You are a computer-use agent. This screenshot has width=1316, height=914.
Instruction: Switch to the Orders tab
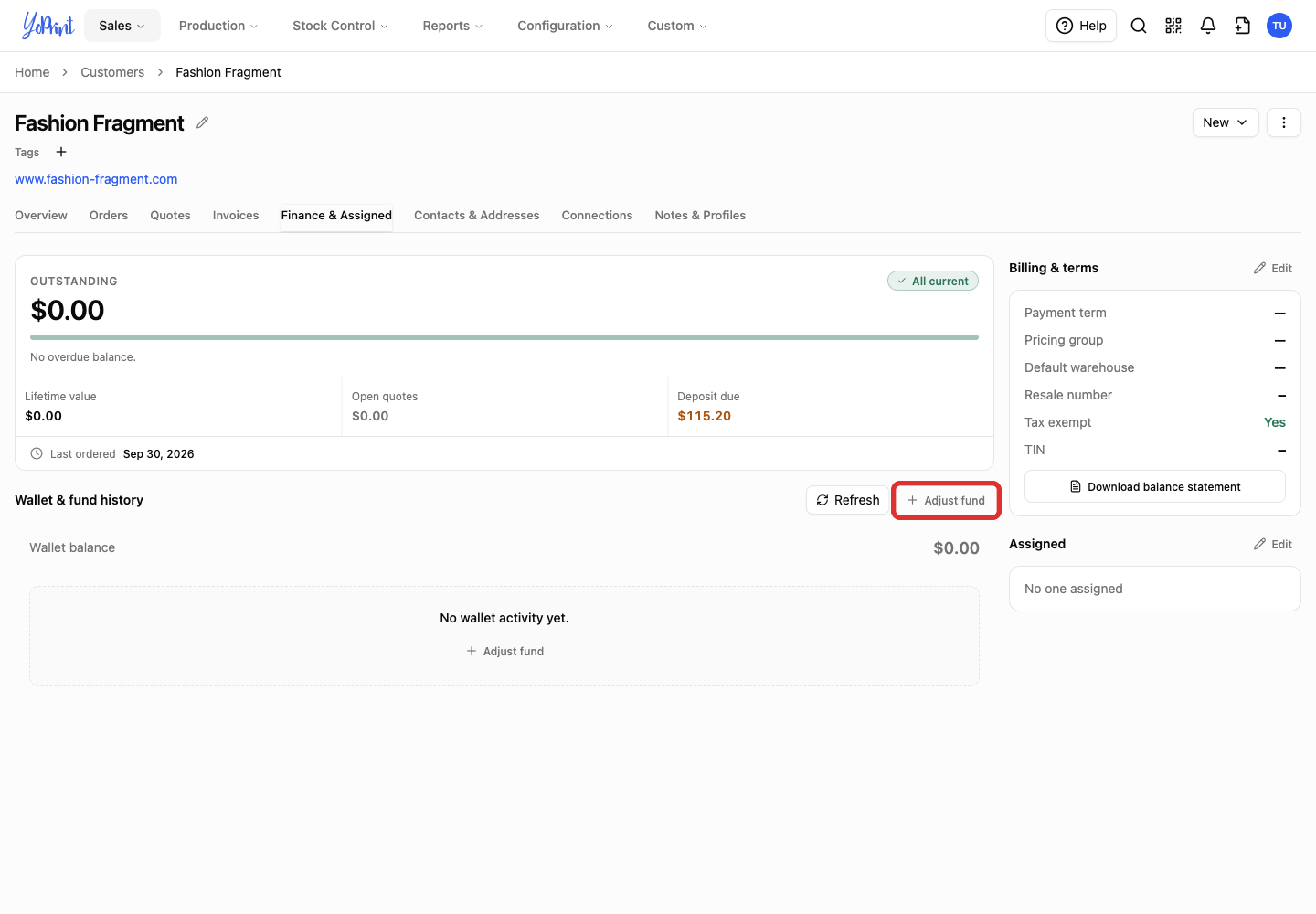(109, 216)
